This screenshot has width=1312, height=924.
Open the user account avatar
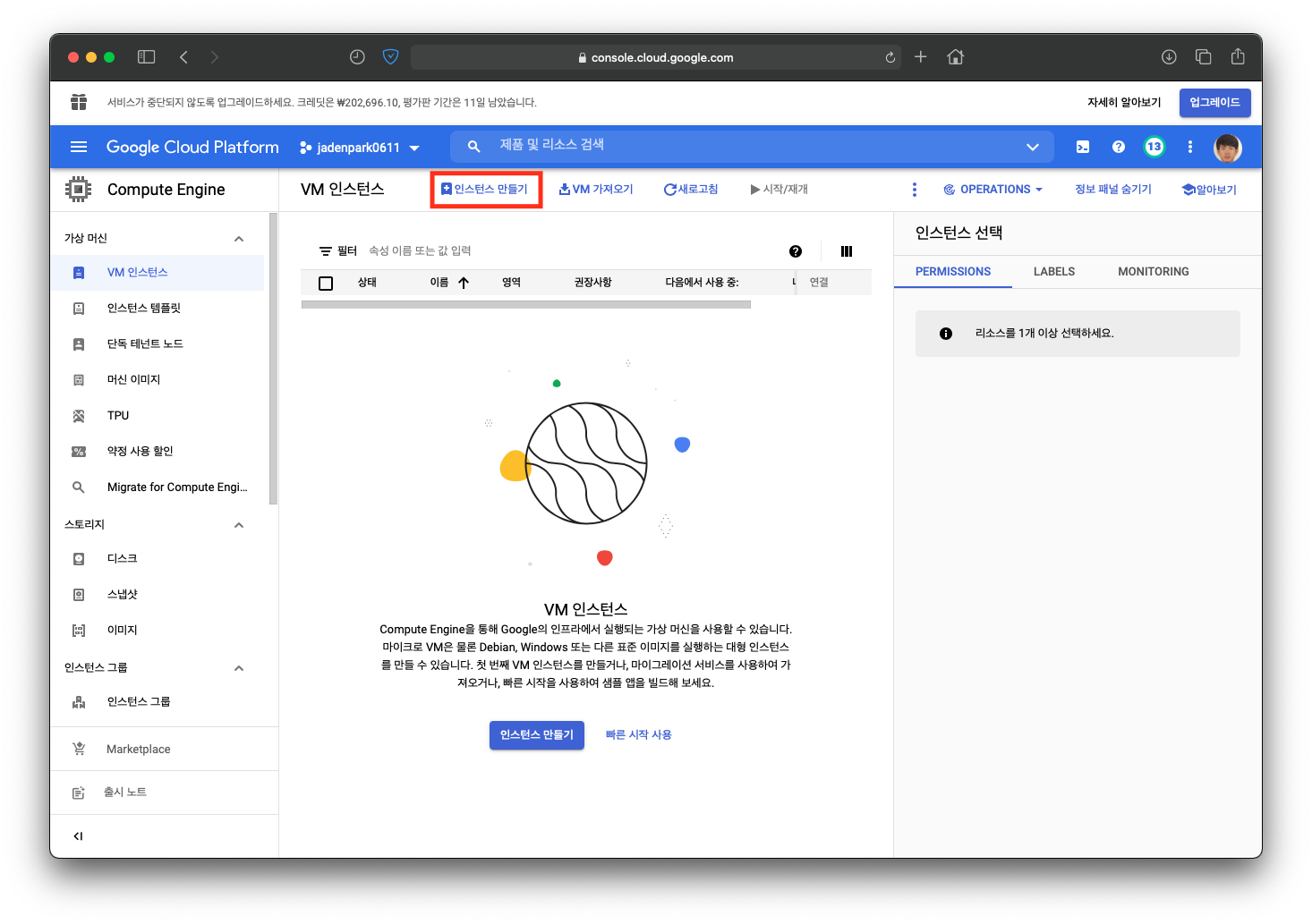pyautogui.click(x=1228, y=148)
